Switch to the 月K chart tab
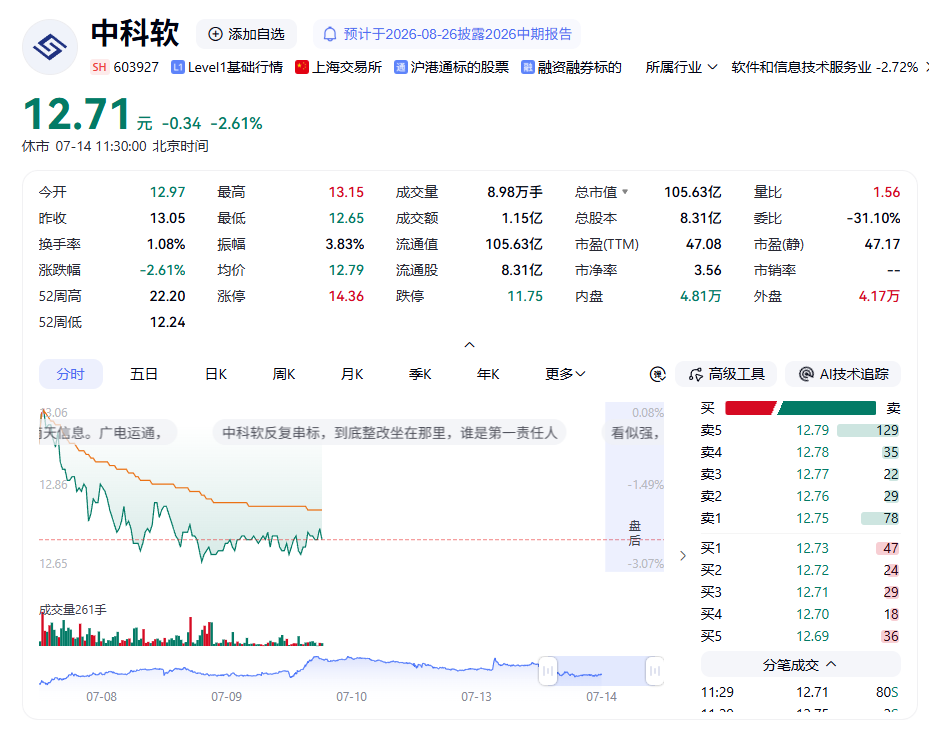The height and width of the screenshot is (732, 929). [352, 374]
